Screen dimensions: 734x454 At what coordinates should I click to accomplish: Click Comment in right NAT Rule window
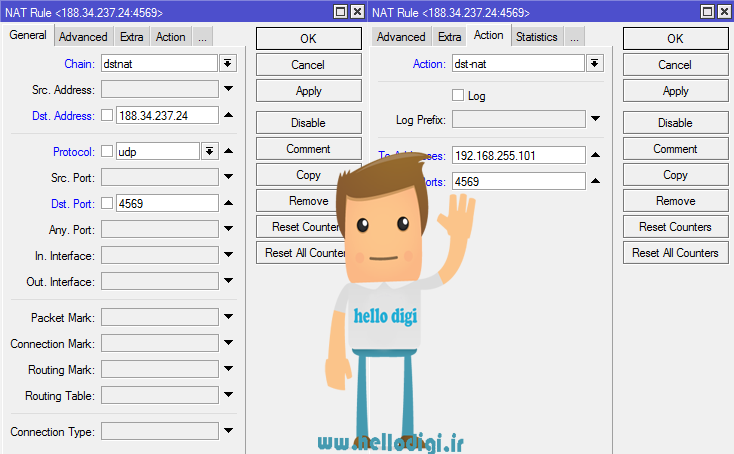point(675,149)
